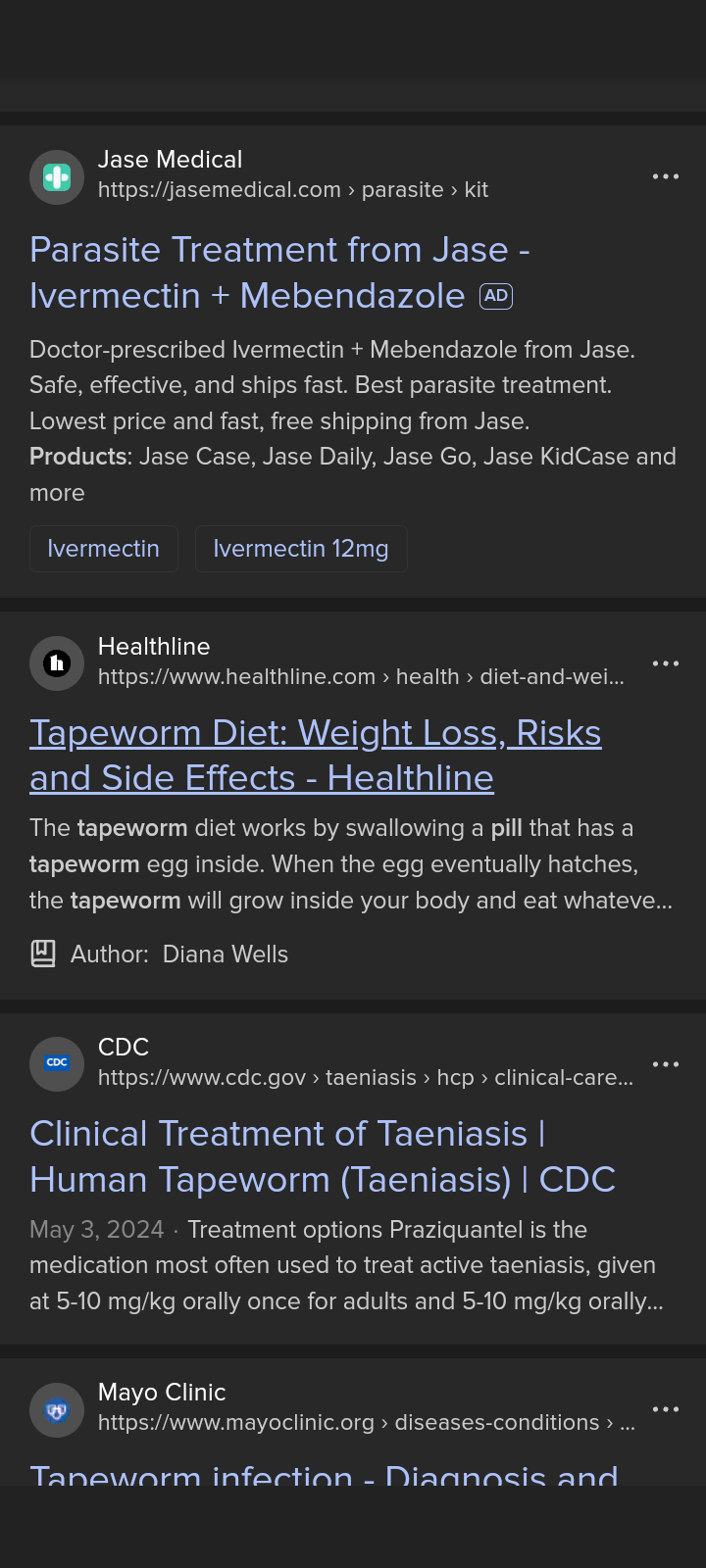Click the CDC site favicon
This screenshot has height=1568, width=706.
tap(57, 1063)
